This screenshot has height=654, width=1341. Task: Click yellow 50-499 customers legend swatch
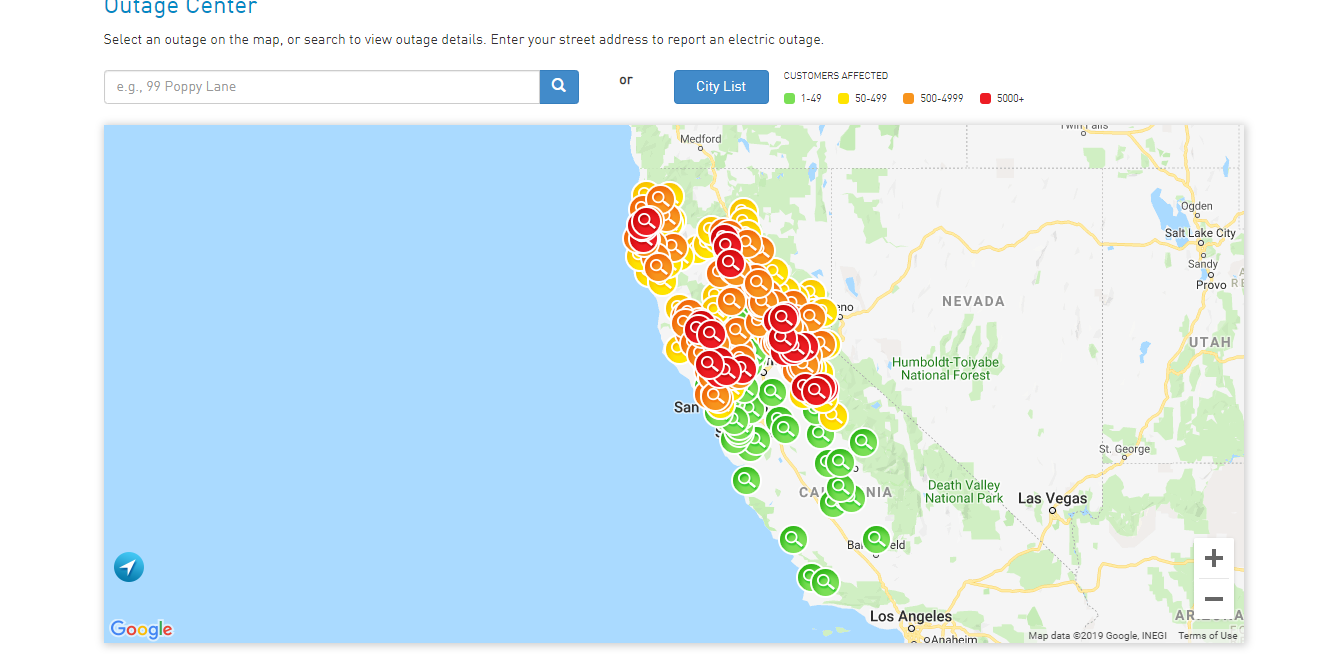coord(843,98)
